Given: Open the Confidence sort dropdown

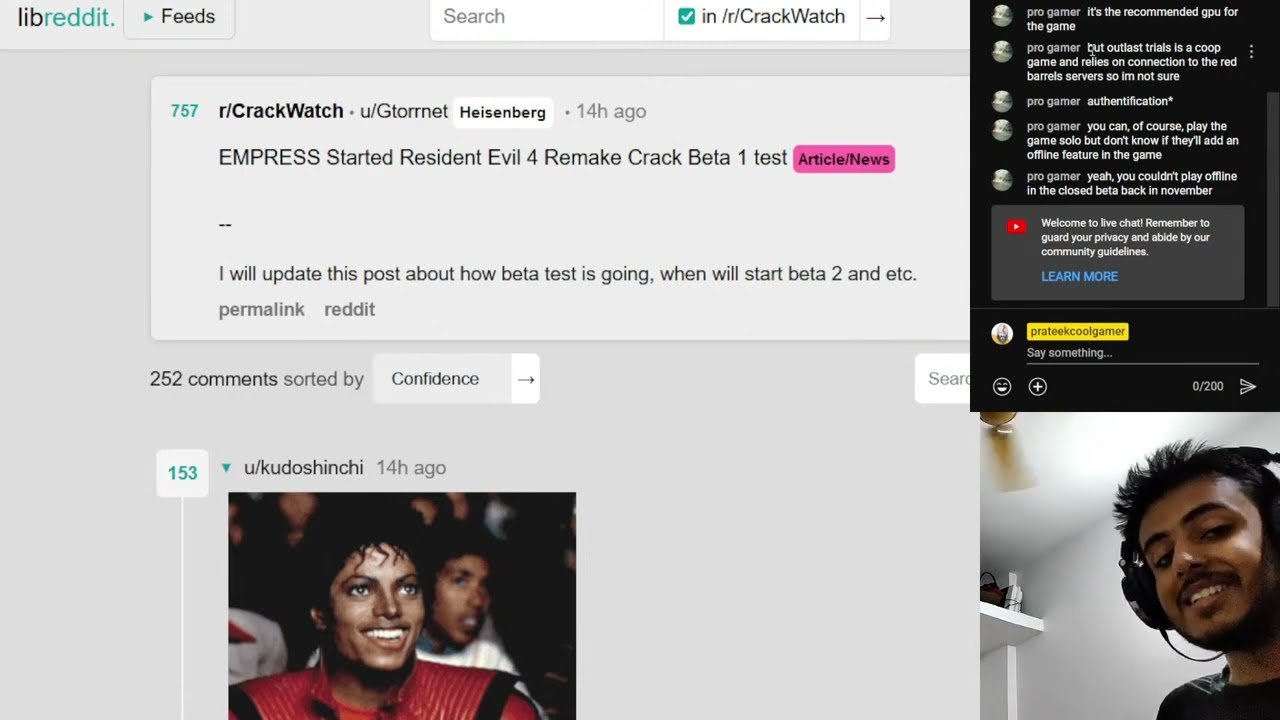Looking at the screenshot, I should (442, 379).
